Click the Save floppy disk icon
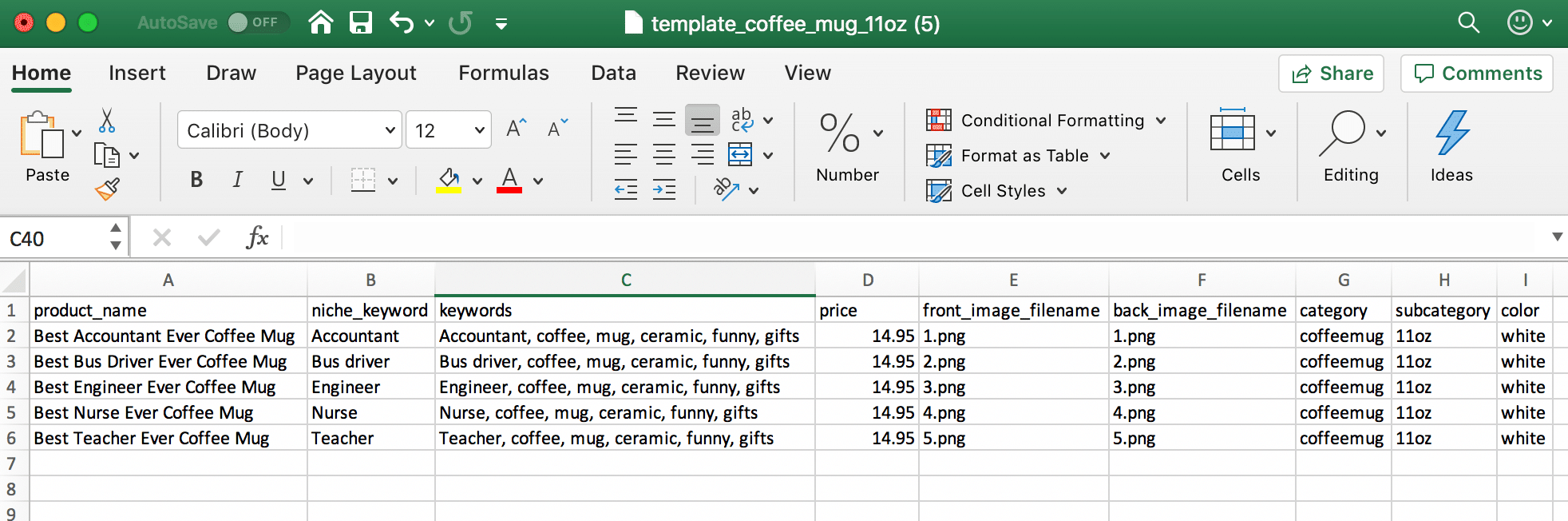 [361, 22]
